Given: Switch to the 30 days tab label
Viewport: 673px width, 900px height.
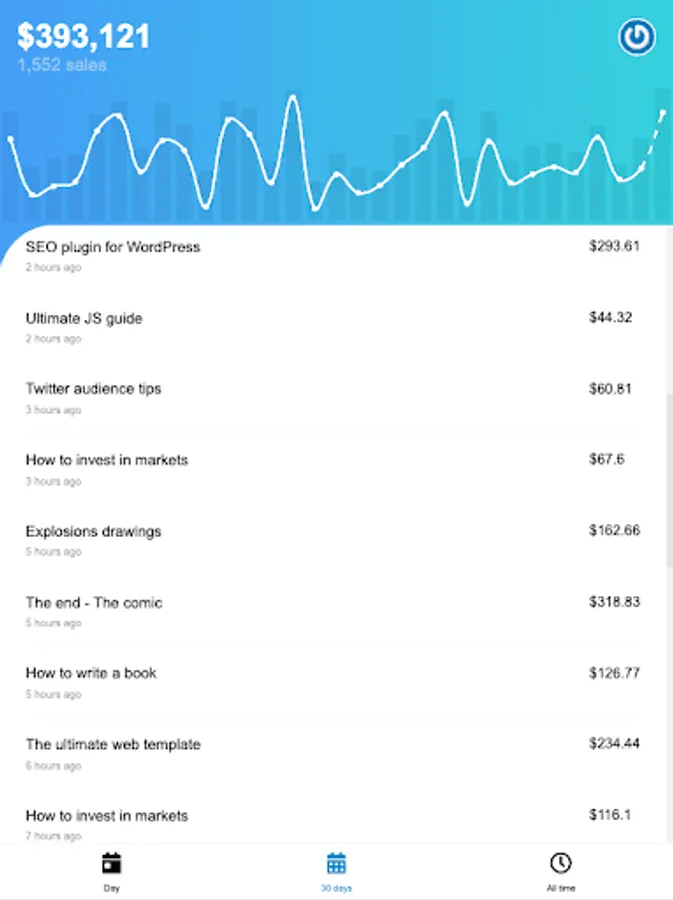Looking at the screenshot, I should [336, 888].
